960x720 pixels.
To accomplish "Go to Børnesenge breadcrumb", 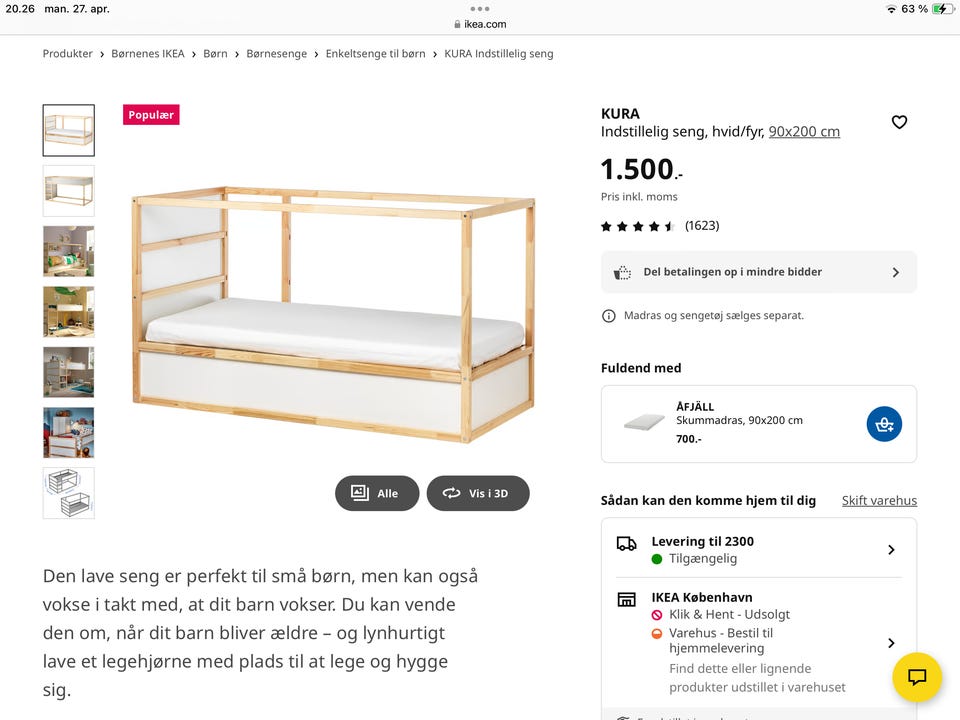I will coord(277,54).
